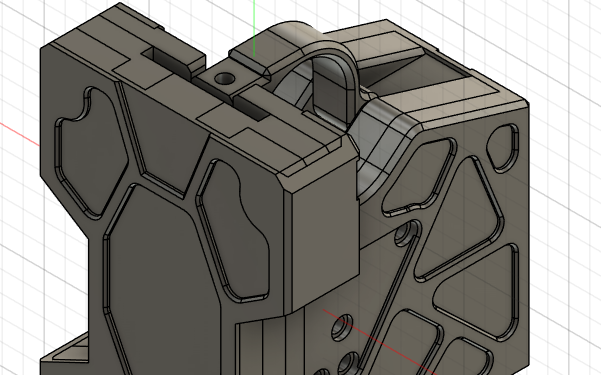Click the green vertical axis line
Screen dimensions: 601x375
pyautogui.click(x=255, y=28)
